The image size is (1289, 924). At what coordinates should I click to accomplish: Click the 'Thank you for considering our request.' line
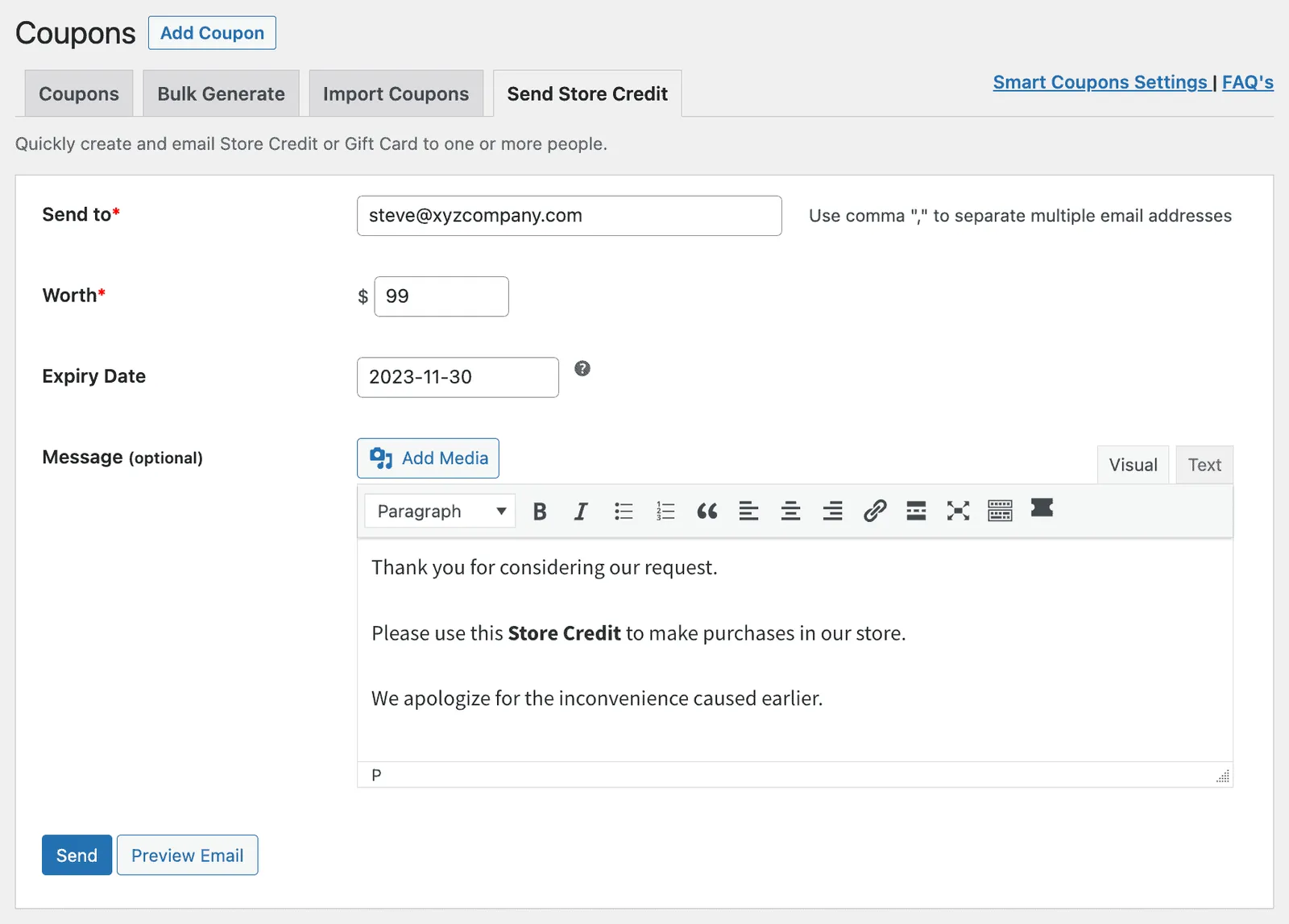click(544, 568)
